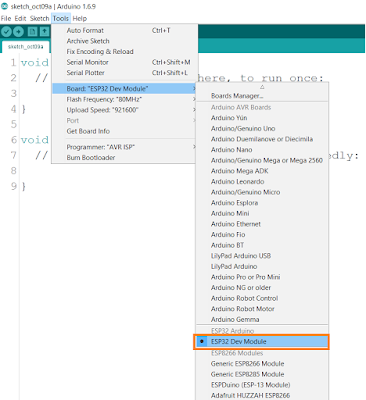Expand the Upload Speed: "921600" submenu
366x400 pixels.
pos(124,110)
